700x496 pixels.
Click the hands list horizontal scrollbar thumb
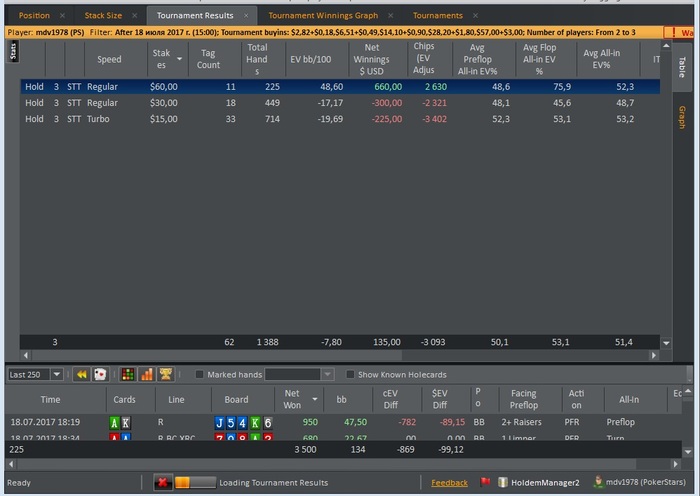click(326, 464)
